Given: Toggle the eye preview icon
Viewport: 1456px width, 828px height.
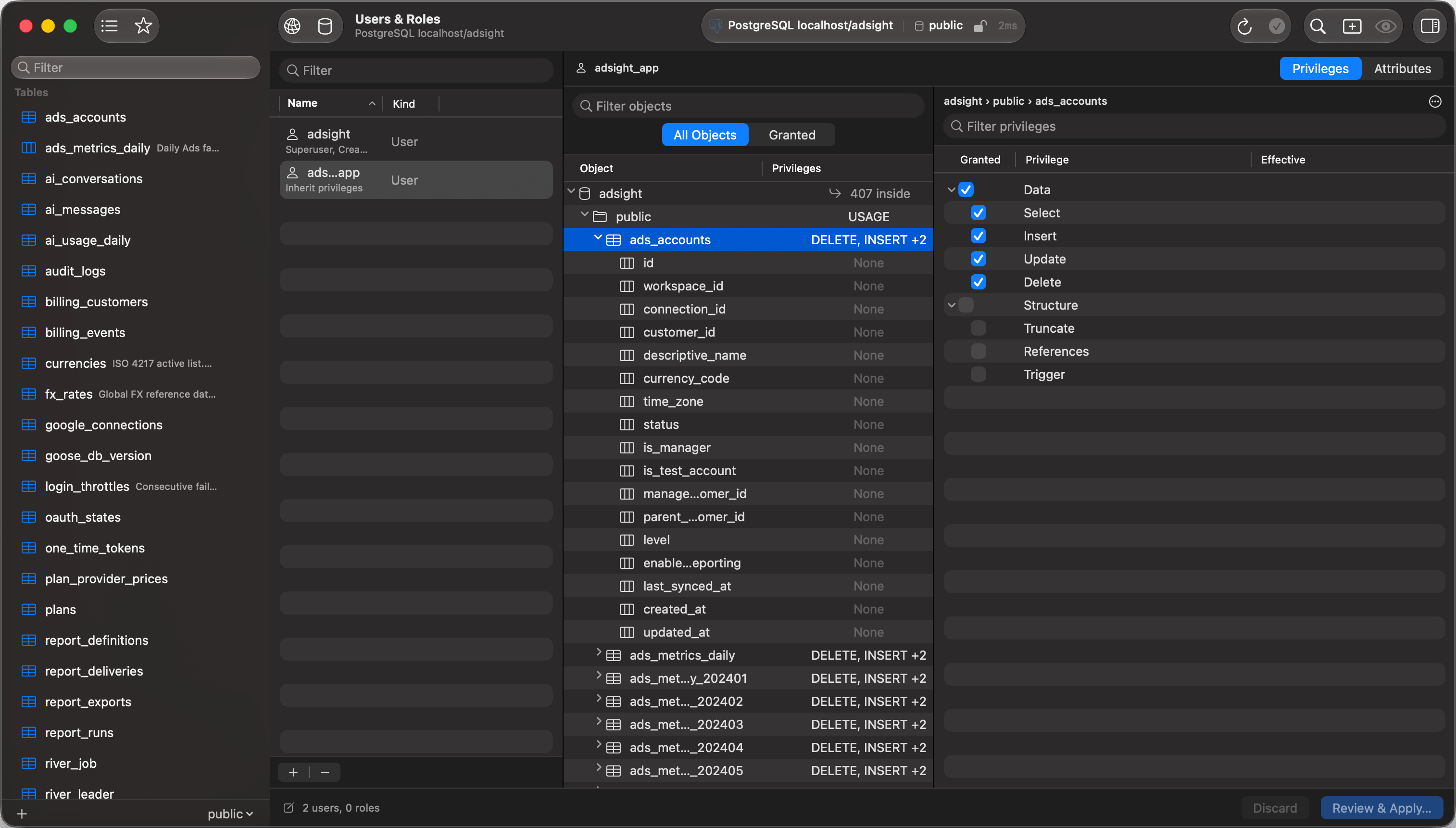Looking at the screenshot, I should coord(1385,25).
